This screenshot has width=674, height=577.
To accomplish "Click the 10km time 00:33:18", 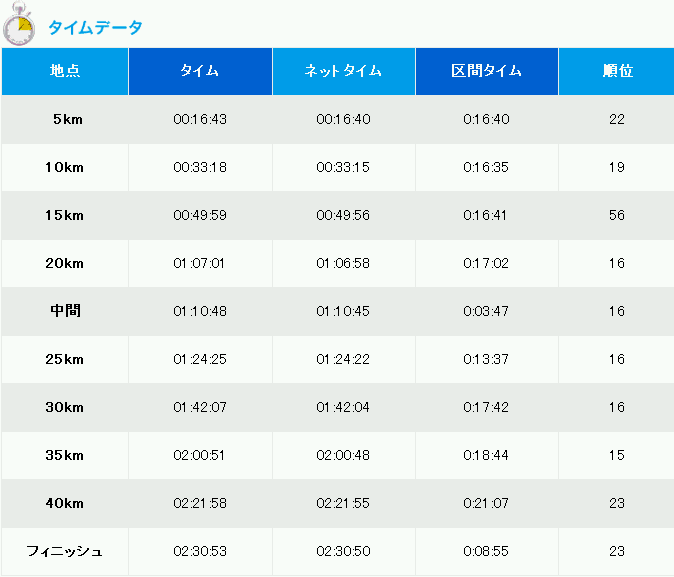I will (x=200, y=167).
